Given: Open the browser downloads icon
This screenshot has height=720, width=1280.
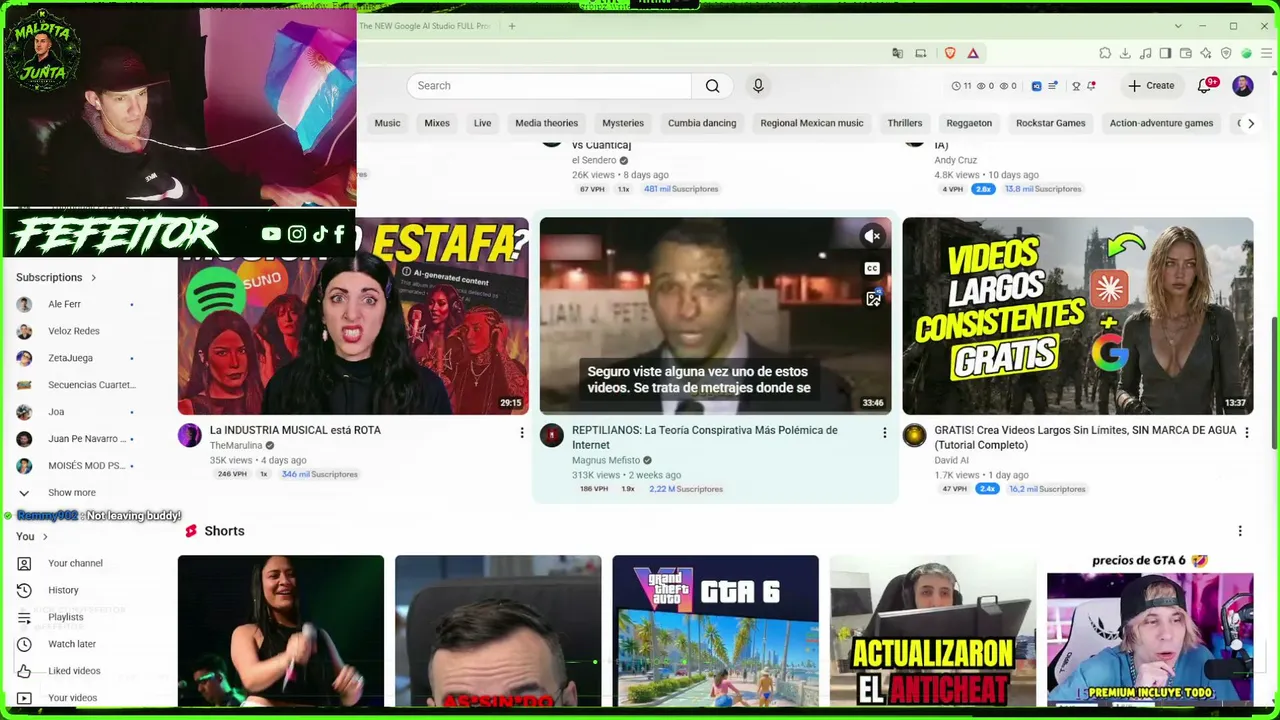Looking at the screenshot, I should click(x=1125, y=53).
